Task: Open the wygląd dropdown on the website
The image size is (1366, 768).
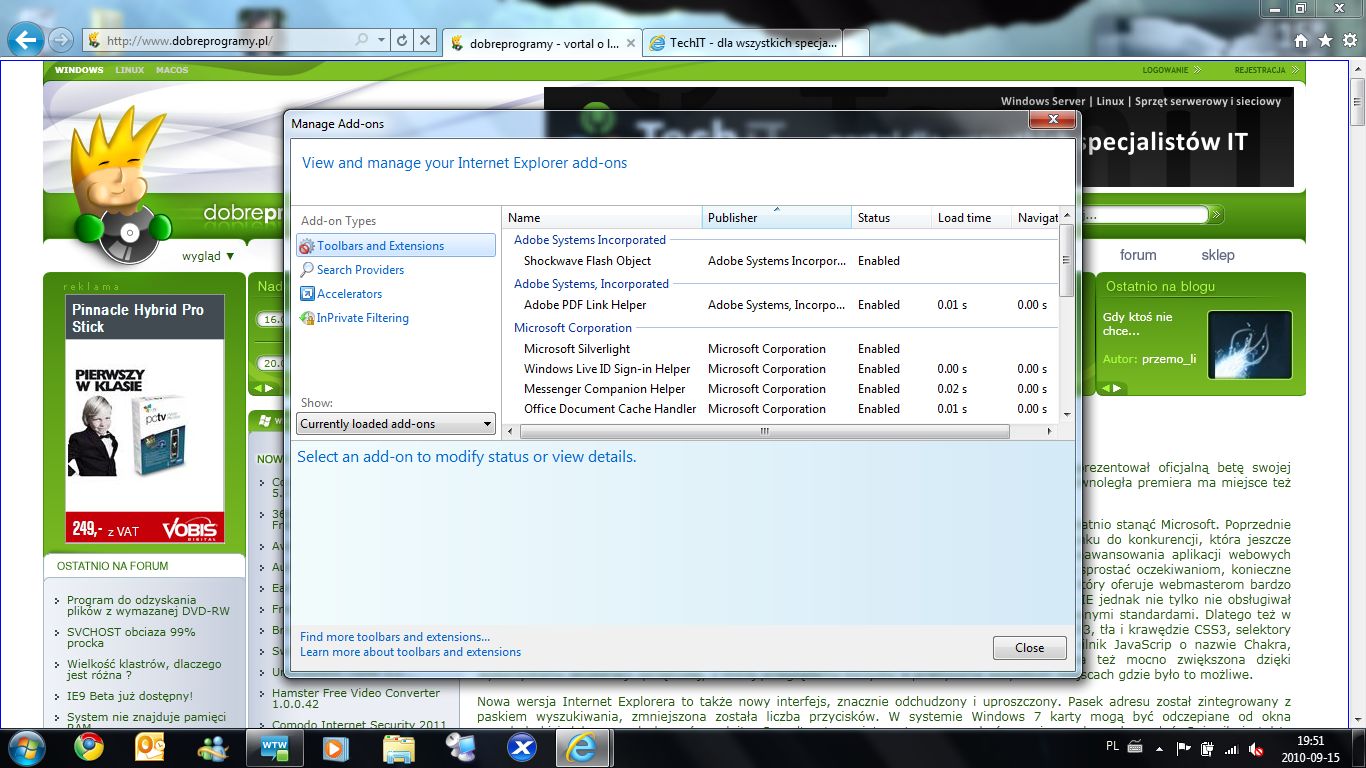Action: pyautogui.click(x=208, y=256)
